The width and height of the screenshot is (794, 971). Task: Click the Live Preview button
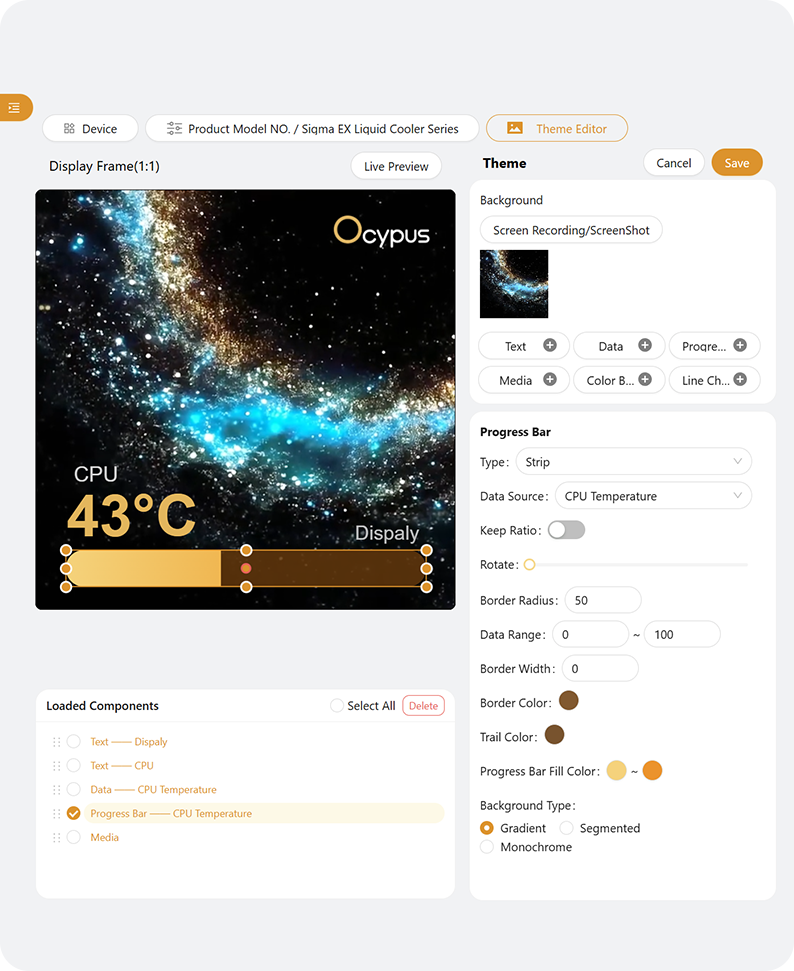pos(396,166)
